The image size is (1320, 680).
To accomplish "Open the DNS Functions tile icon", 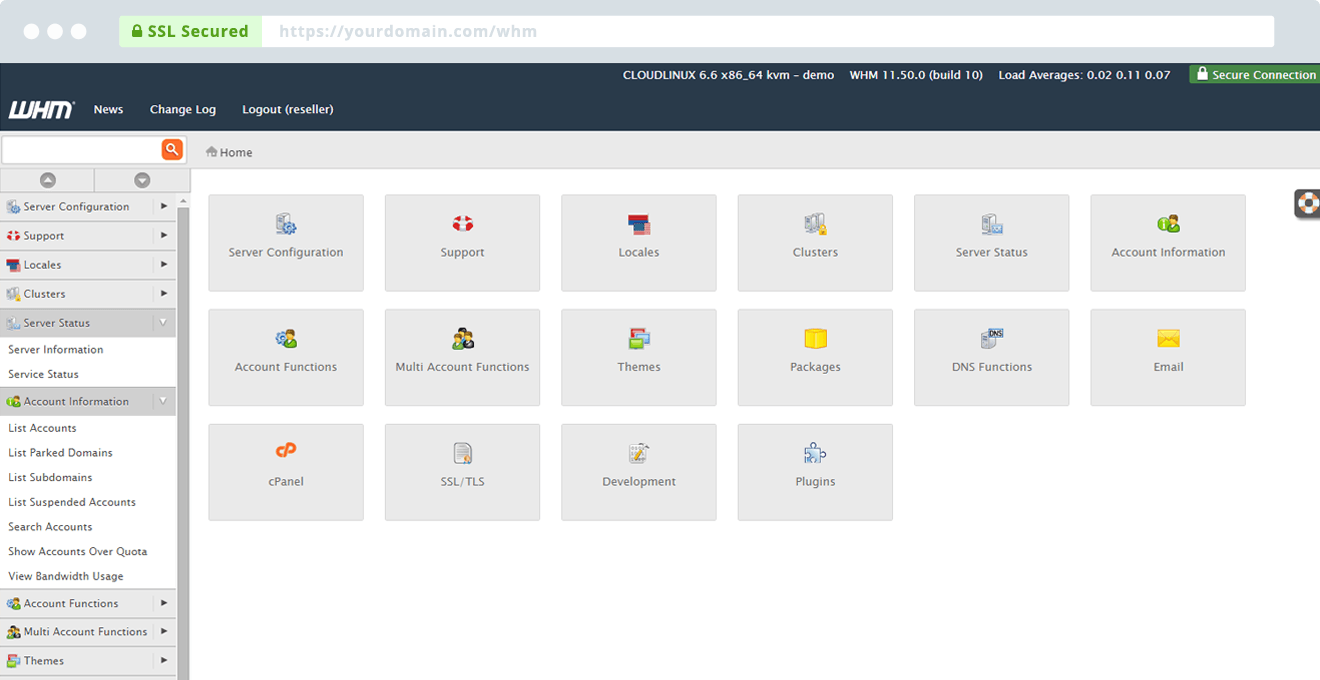I will point(992,338).
